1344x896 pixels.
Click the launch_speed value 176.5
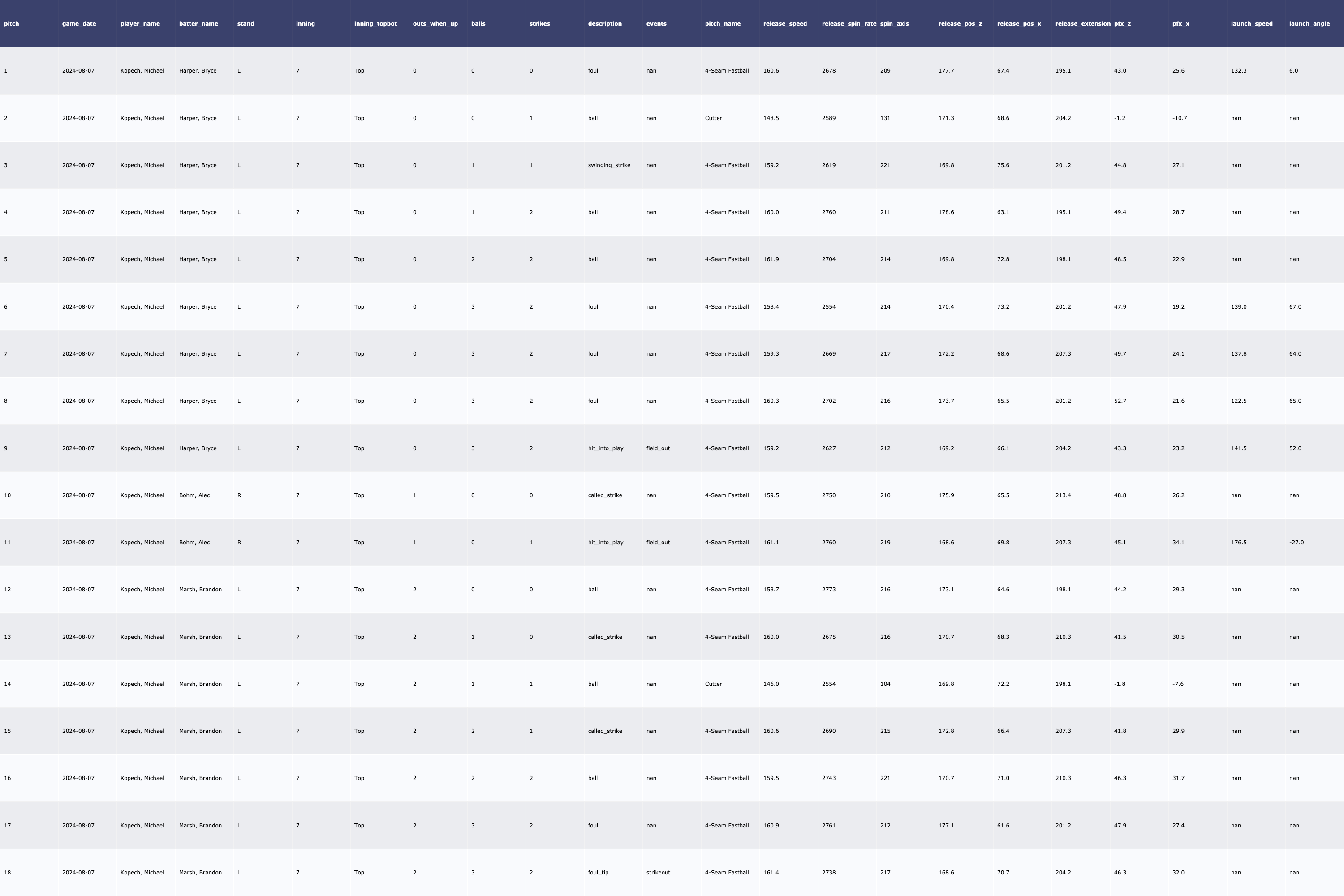[1238, 542]
